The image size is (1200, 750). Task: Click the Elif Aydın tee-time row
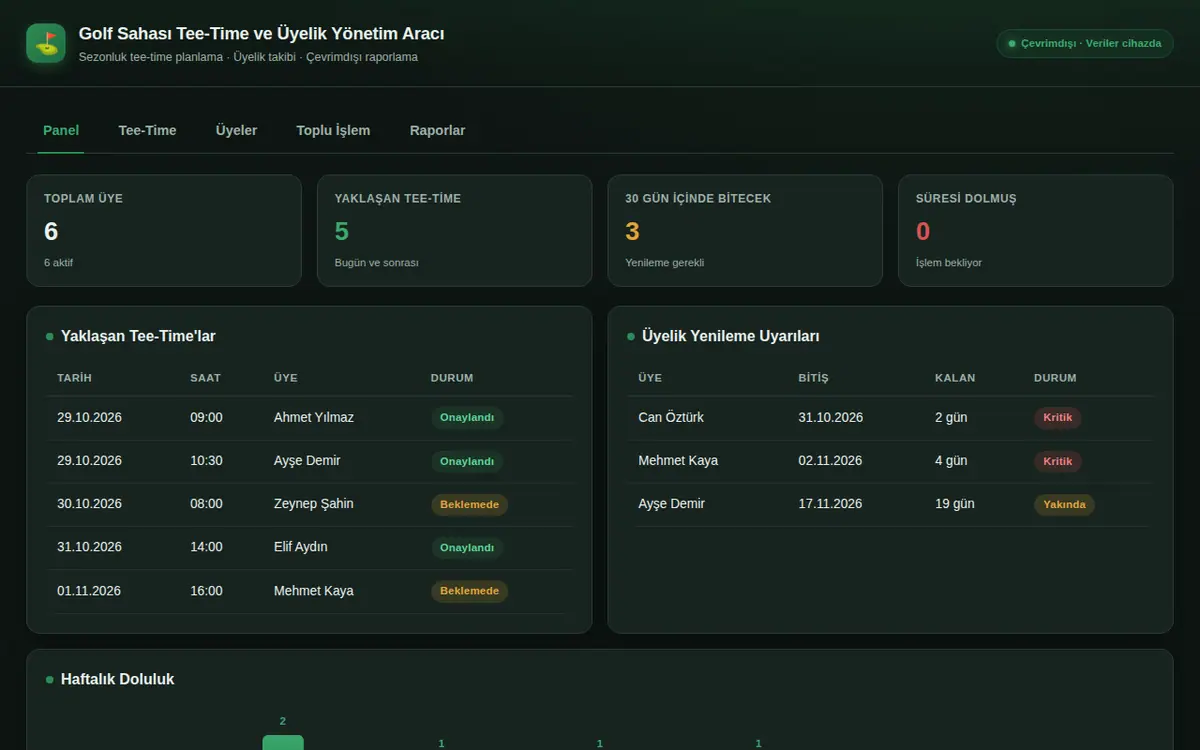click(x=310, y=548)
